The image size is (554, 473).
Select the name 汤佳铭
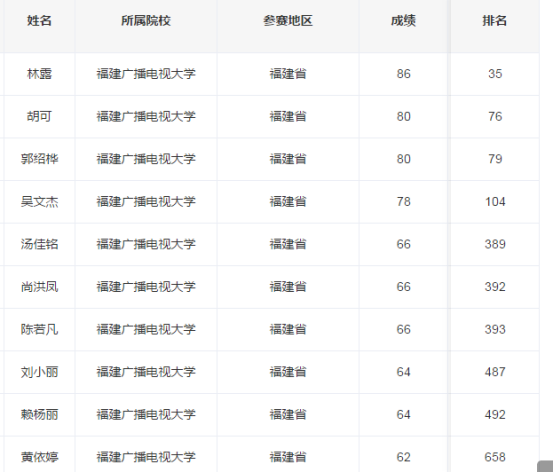pos(39,244)
